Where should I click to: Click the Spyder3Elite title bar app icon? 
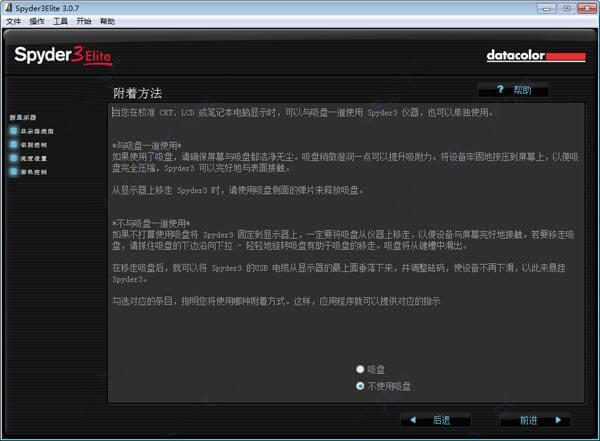[8, 7]
